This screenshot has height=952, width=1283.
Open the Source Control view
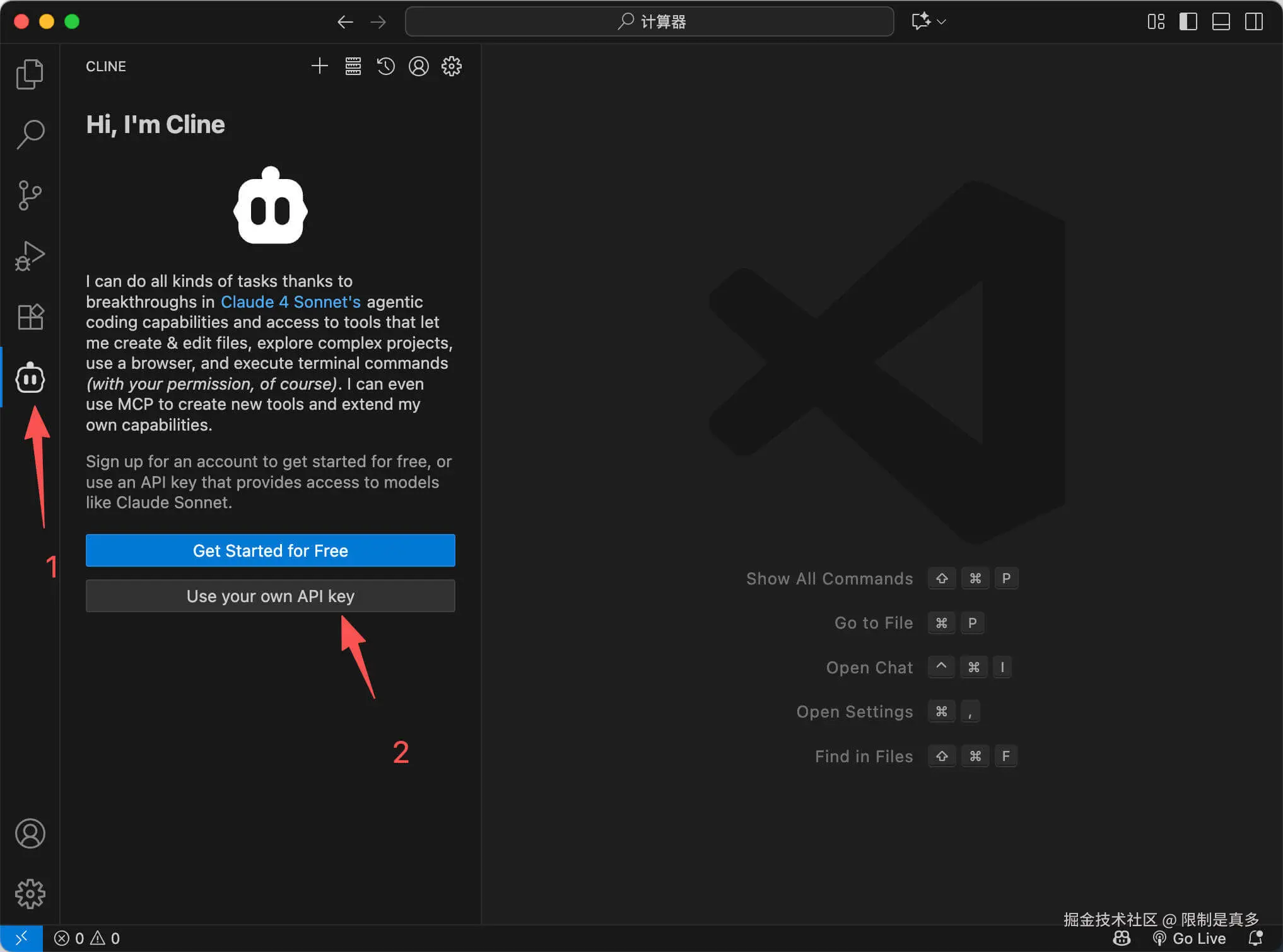coord(30,195)
